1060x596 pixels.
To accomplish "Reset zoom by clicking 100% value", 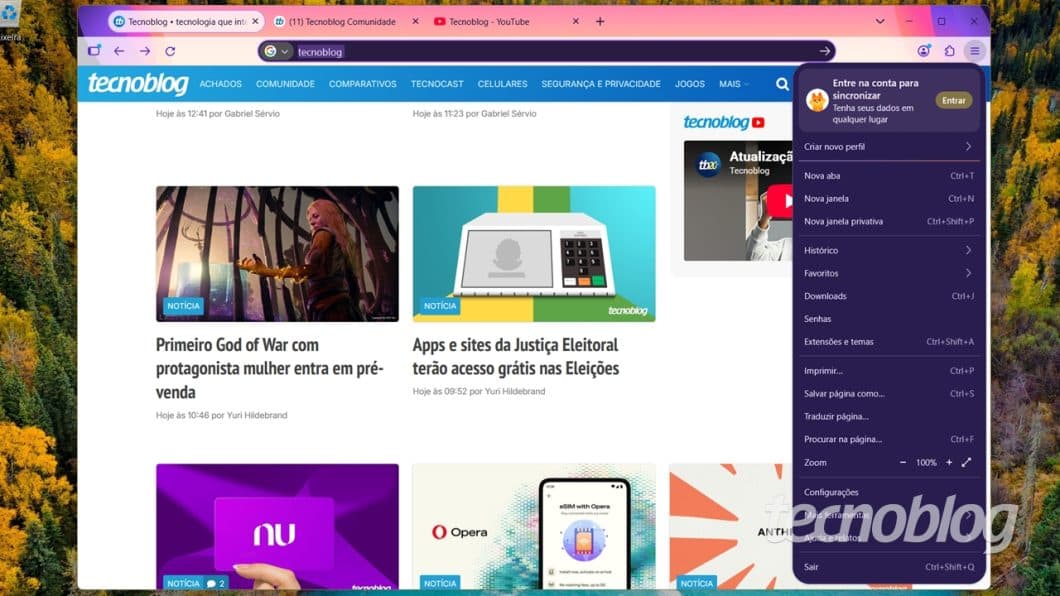I will coord(926,463).
